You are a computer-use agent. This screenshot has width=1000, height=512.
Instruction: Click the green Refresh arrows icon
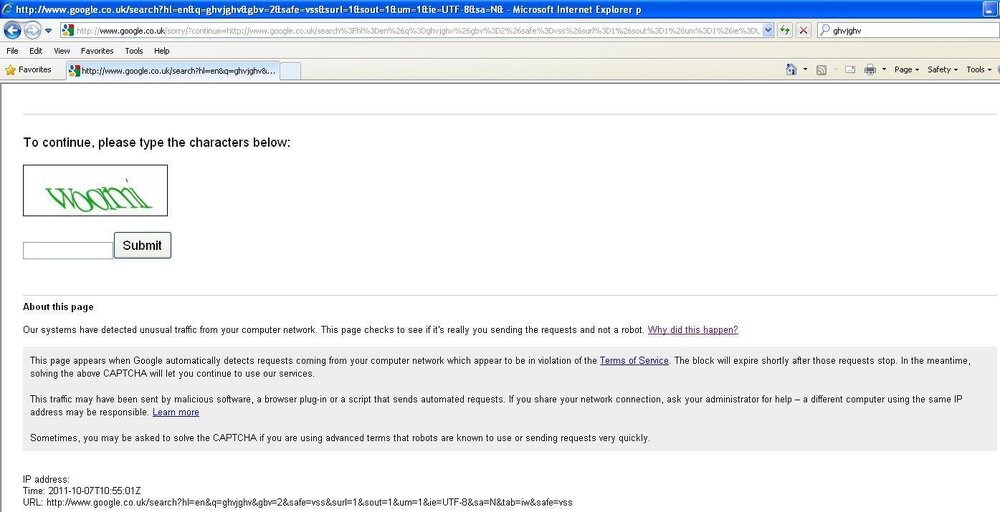click(784, 30)
